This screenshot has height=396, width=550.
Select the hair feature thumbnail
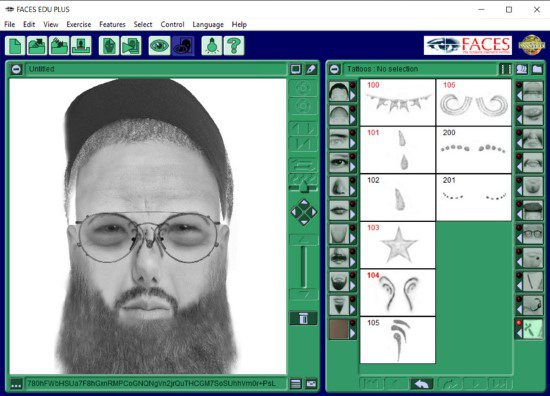(x=339, y=91)
